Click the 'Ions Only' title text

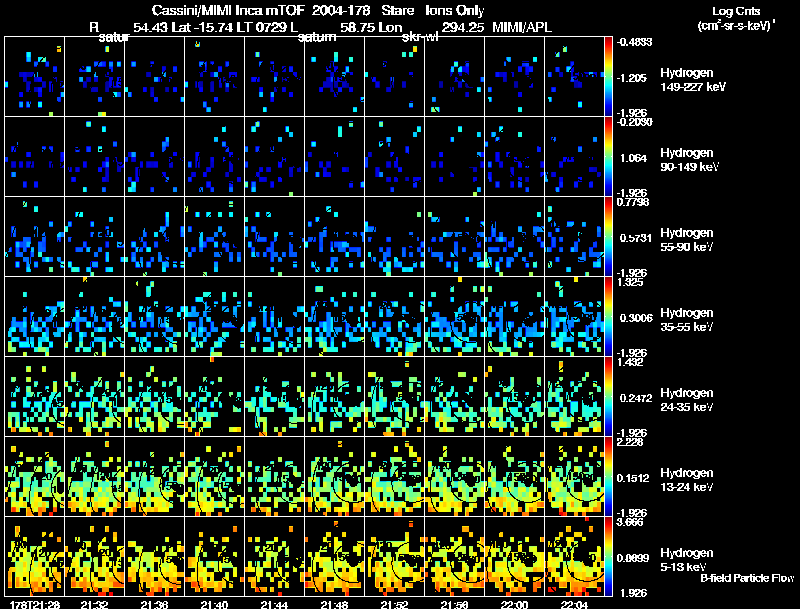pyautogui.click(x=455, y=10)
